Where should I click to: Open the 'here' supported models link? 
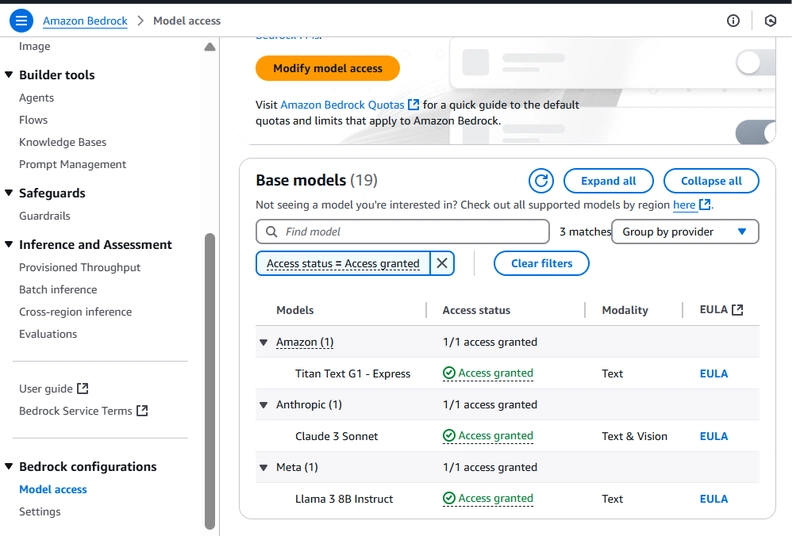point(684,205)
